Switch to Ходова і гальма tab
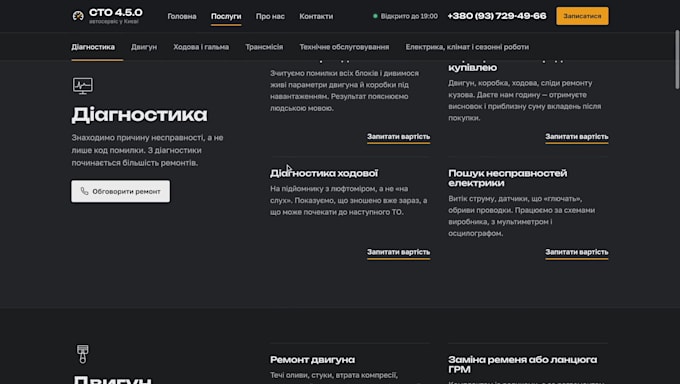Screen dimensions: 680x384 tap(201, 47)
